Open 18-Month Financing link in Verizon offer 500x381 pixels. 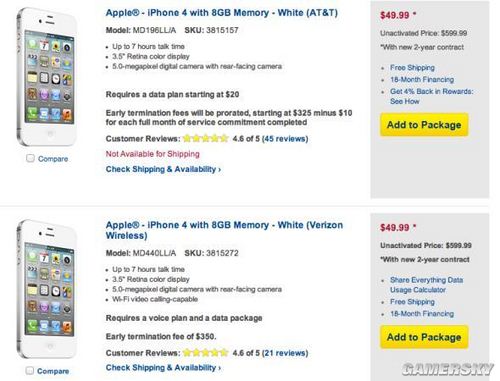click(422, 314)
